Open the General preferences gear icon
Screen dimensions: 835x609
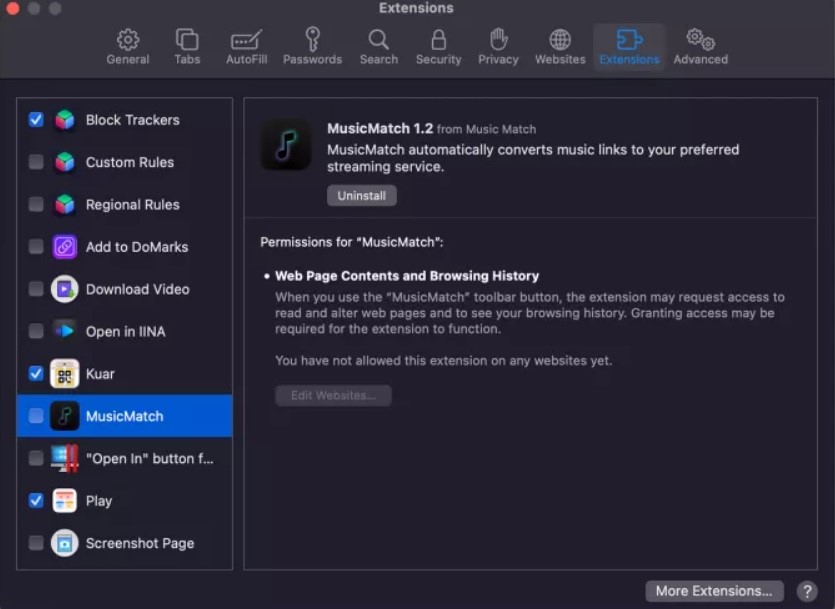pyautogui.click(x=128, y=39)
